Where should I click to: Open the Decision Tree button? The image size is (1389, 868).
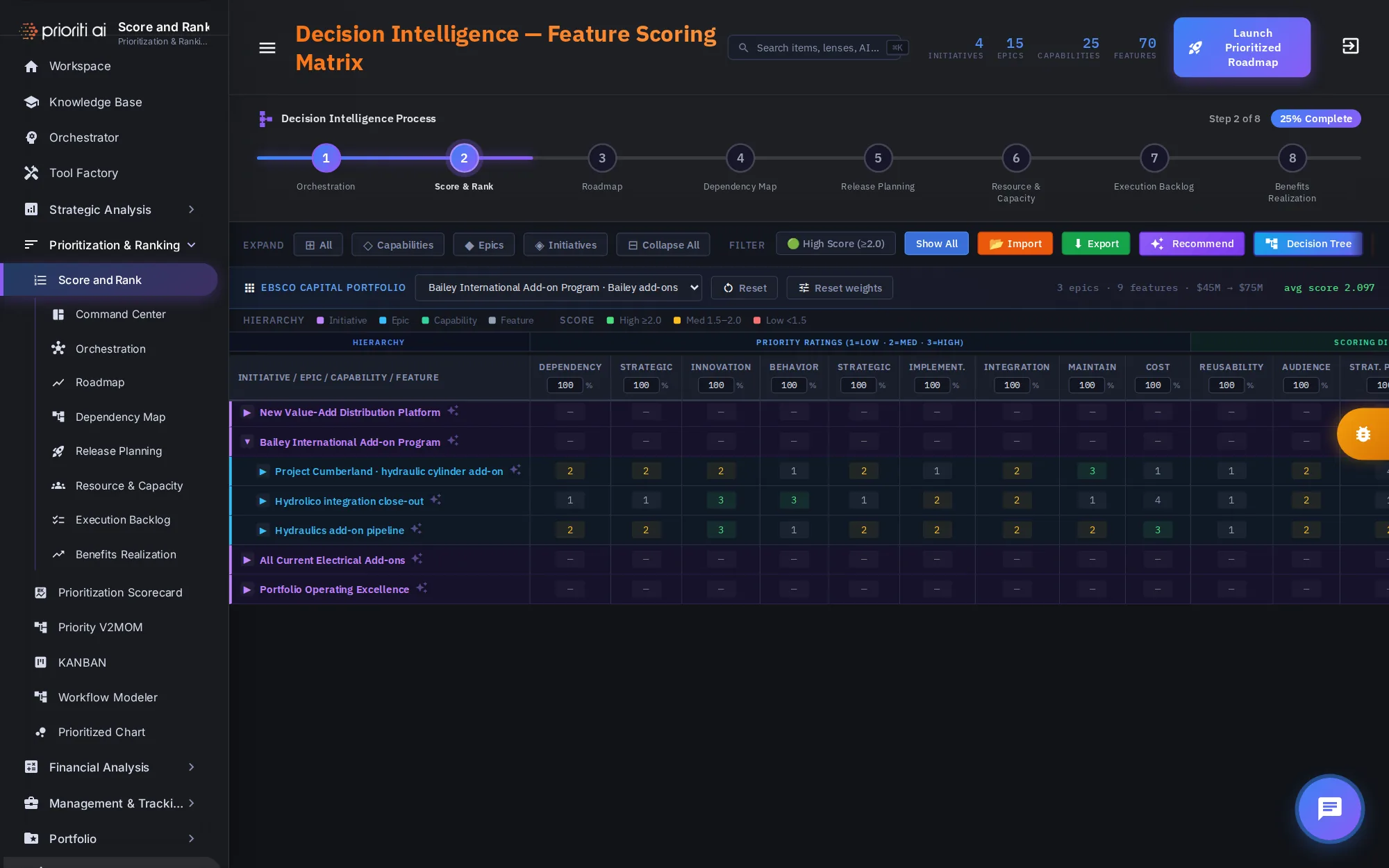[x=1308, y=244]
